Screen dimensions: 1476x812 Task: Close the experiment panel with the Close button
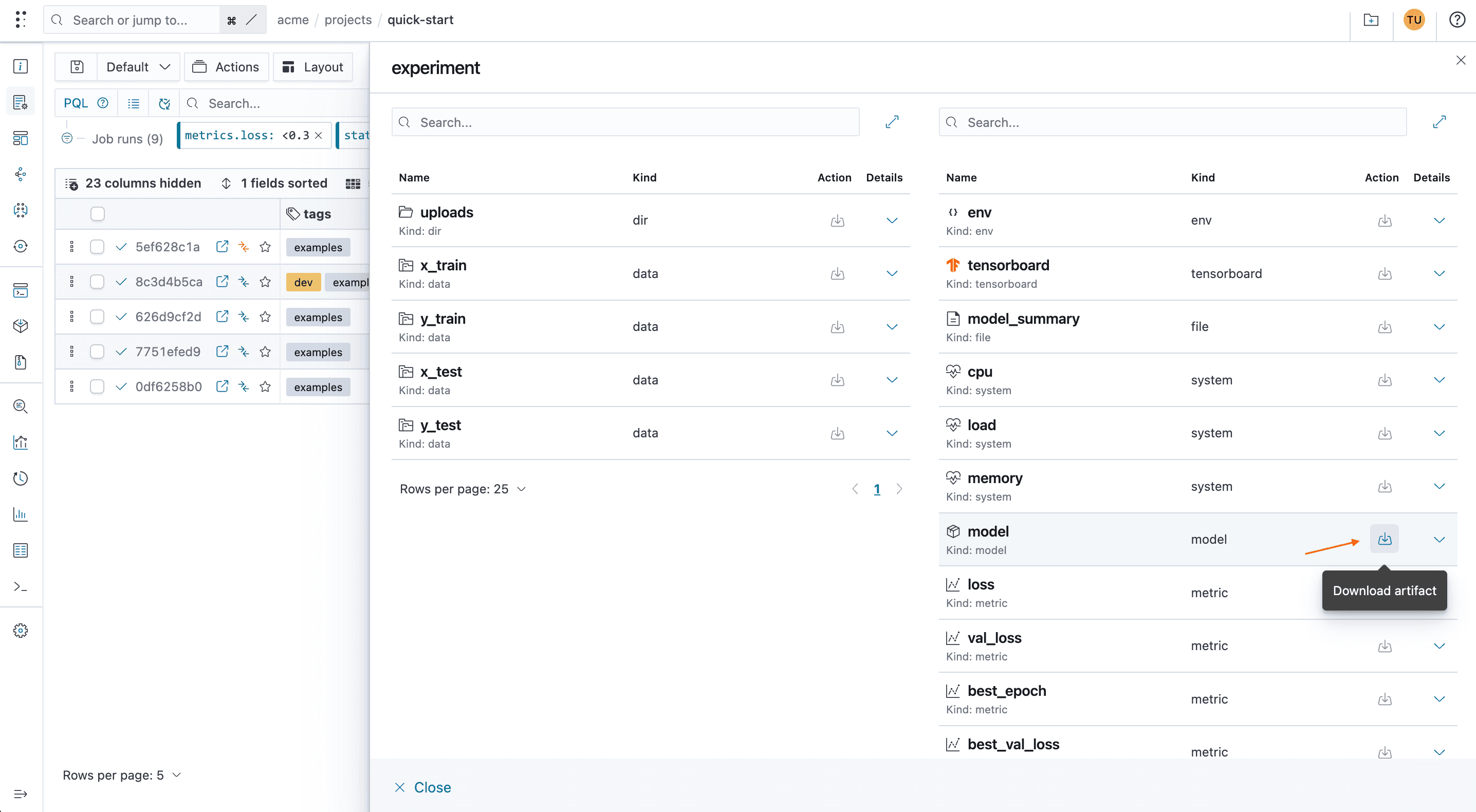coord(423,787)
